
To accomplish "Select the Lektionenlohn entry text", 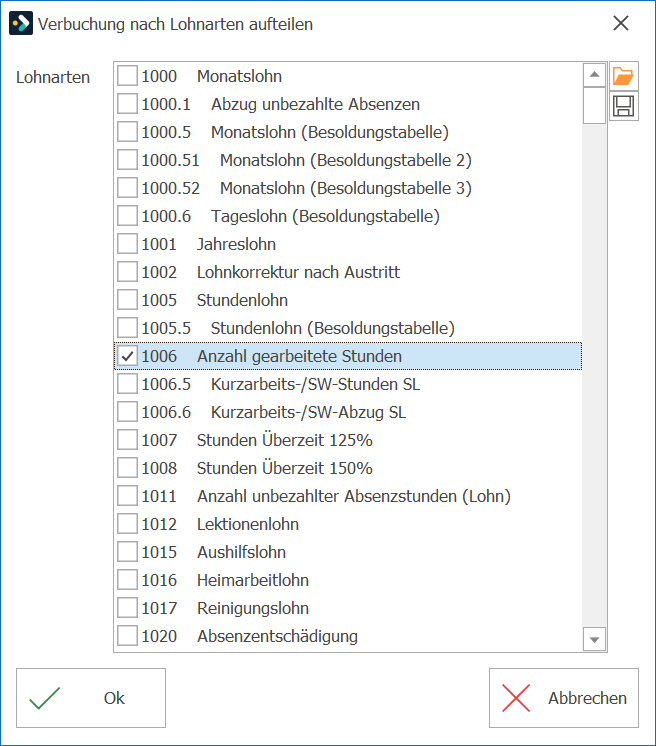I will pyautogui.click(x=248, y=524).
